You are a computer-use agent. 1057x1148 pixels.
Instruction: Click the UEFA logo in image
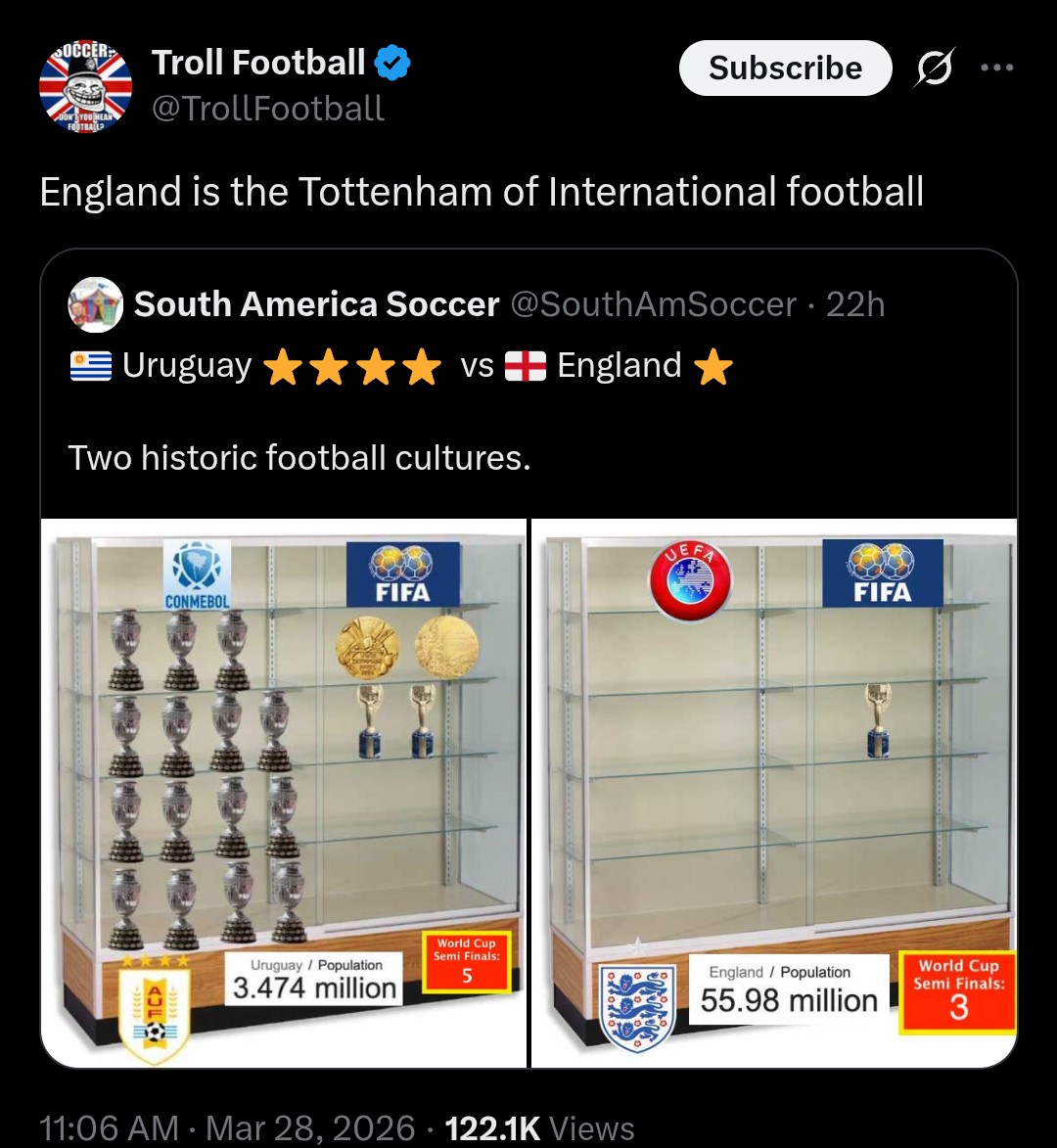[x=690, y=579]
